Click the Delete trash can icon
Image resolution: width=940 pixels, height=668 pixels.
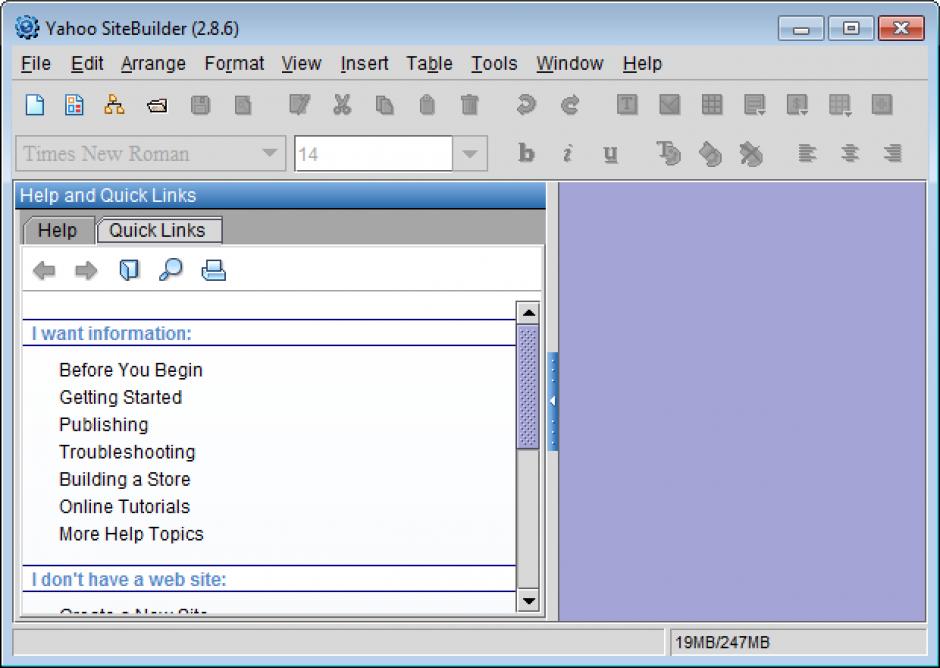click(469, 105)
